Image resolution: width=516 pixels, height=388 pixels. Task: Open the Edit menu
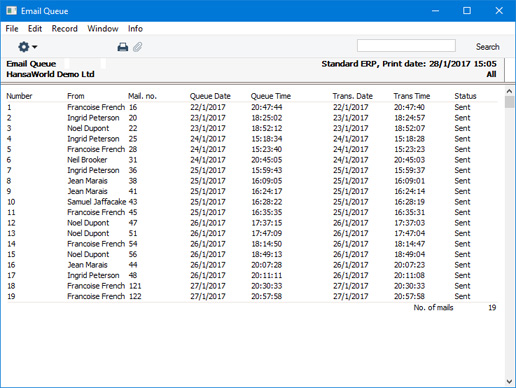[x=35, y=29]
